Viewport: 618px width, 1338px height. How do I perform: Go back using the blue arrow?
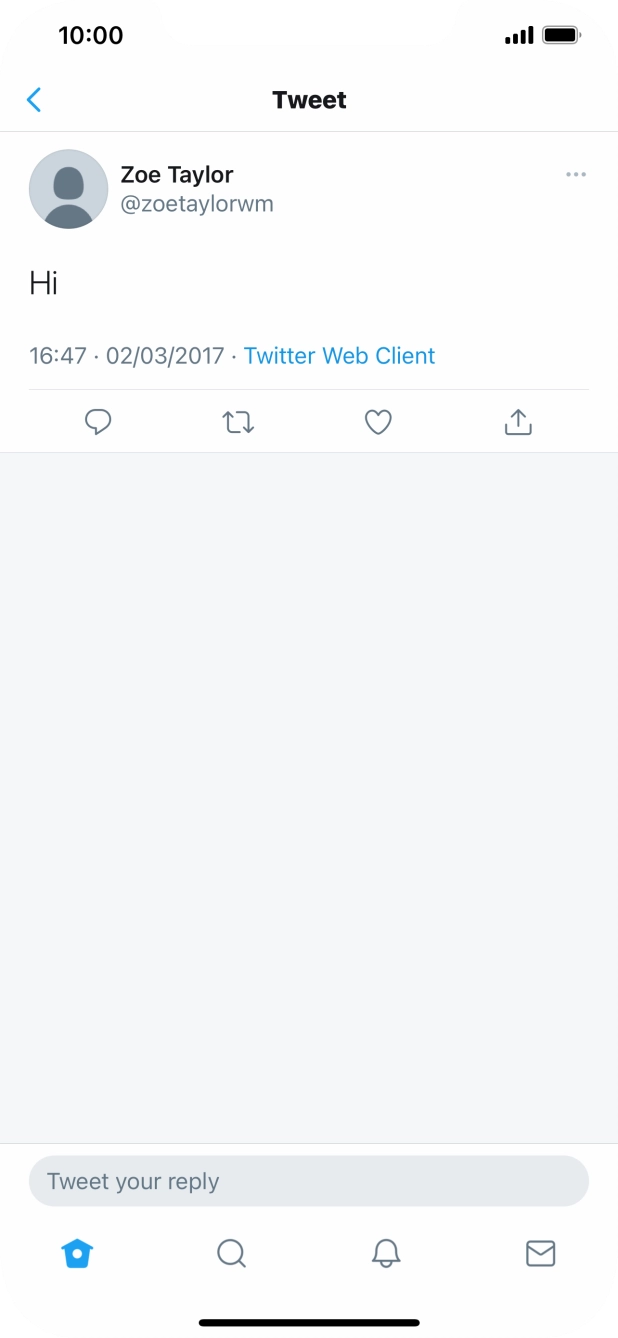34,100
